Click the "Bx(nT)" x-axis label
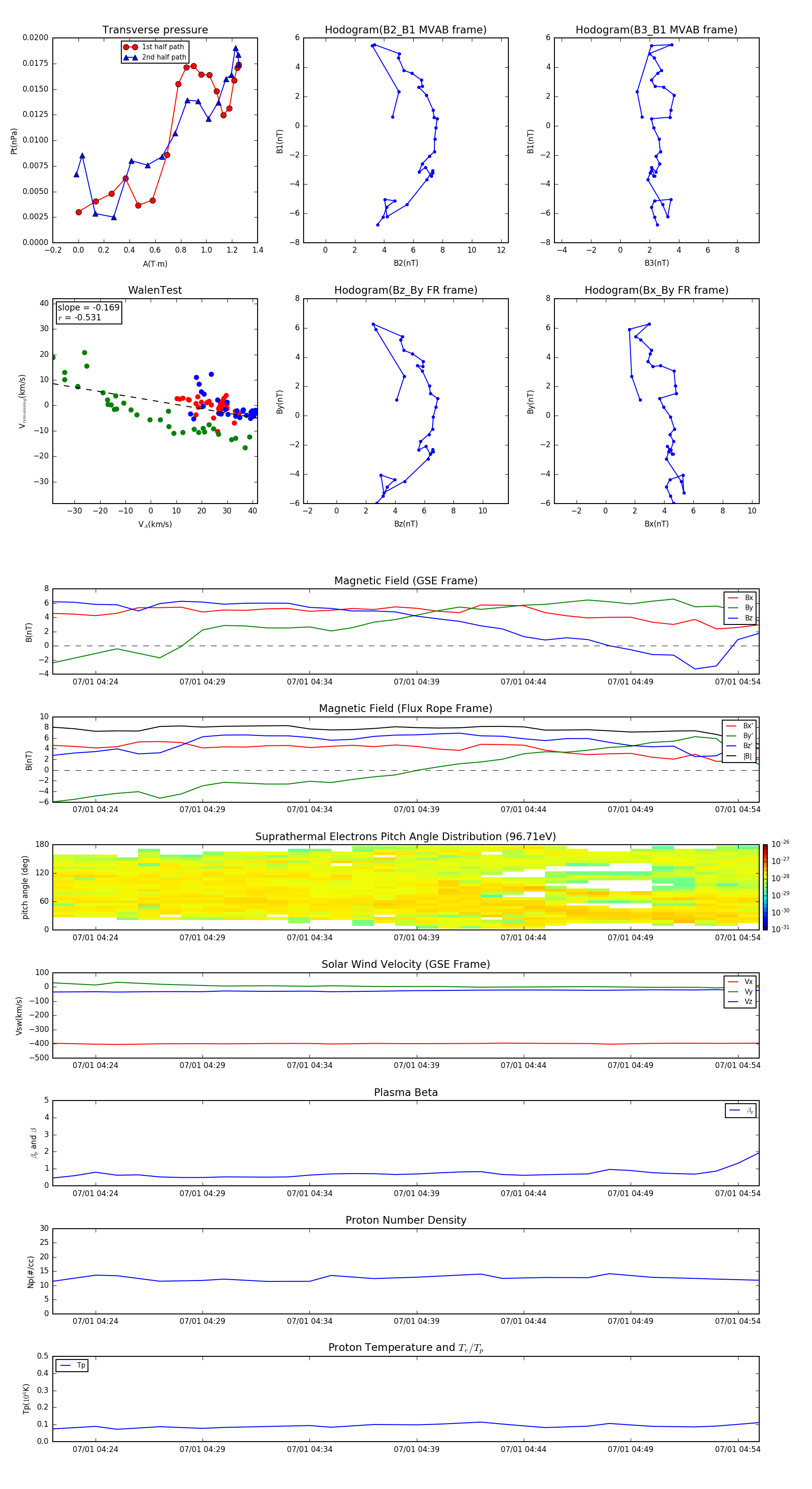The image size is (812, 1489). coord(656,524)
